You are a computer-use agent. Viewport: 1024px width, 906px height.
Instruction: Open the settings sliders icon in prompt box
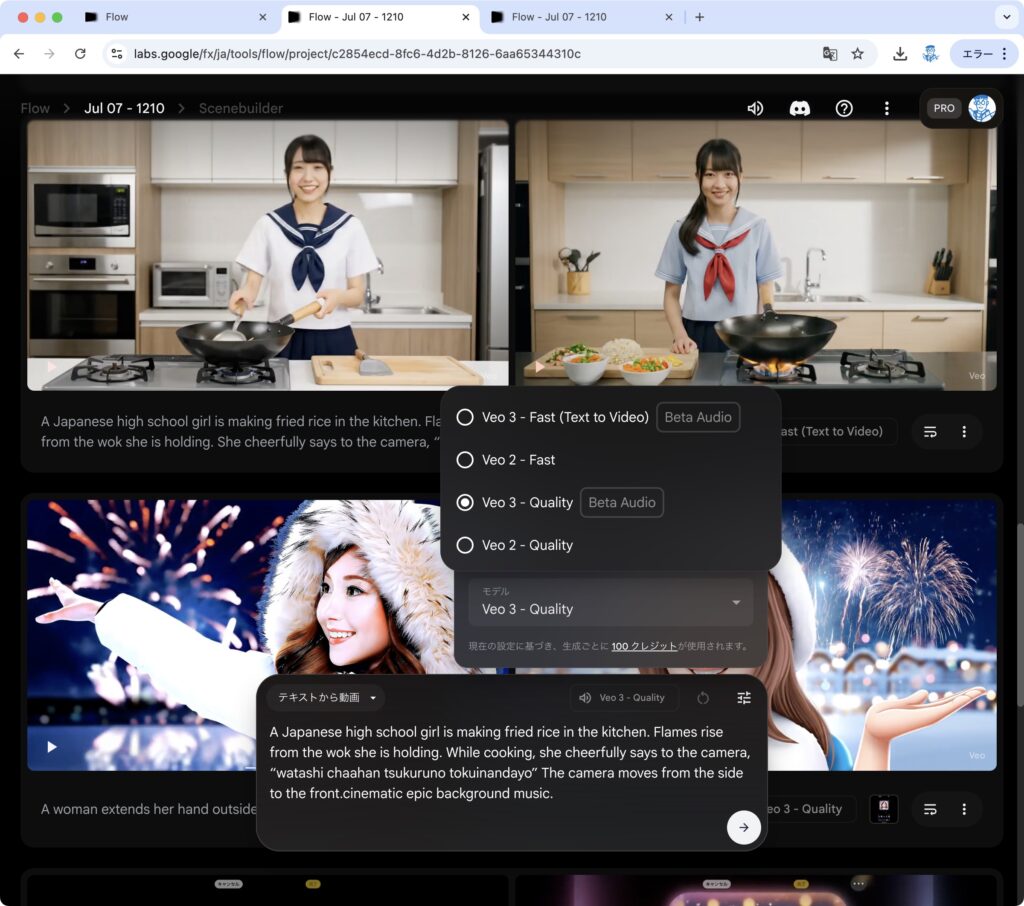tap(743, 698)
